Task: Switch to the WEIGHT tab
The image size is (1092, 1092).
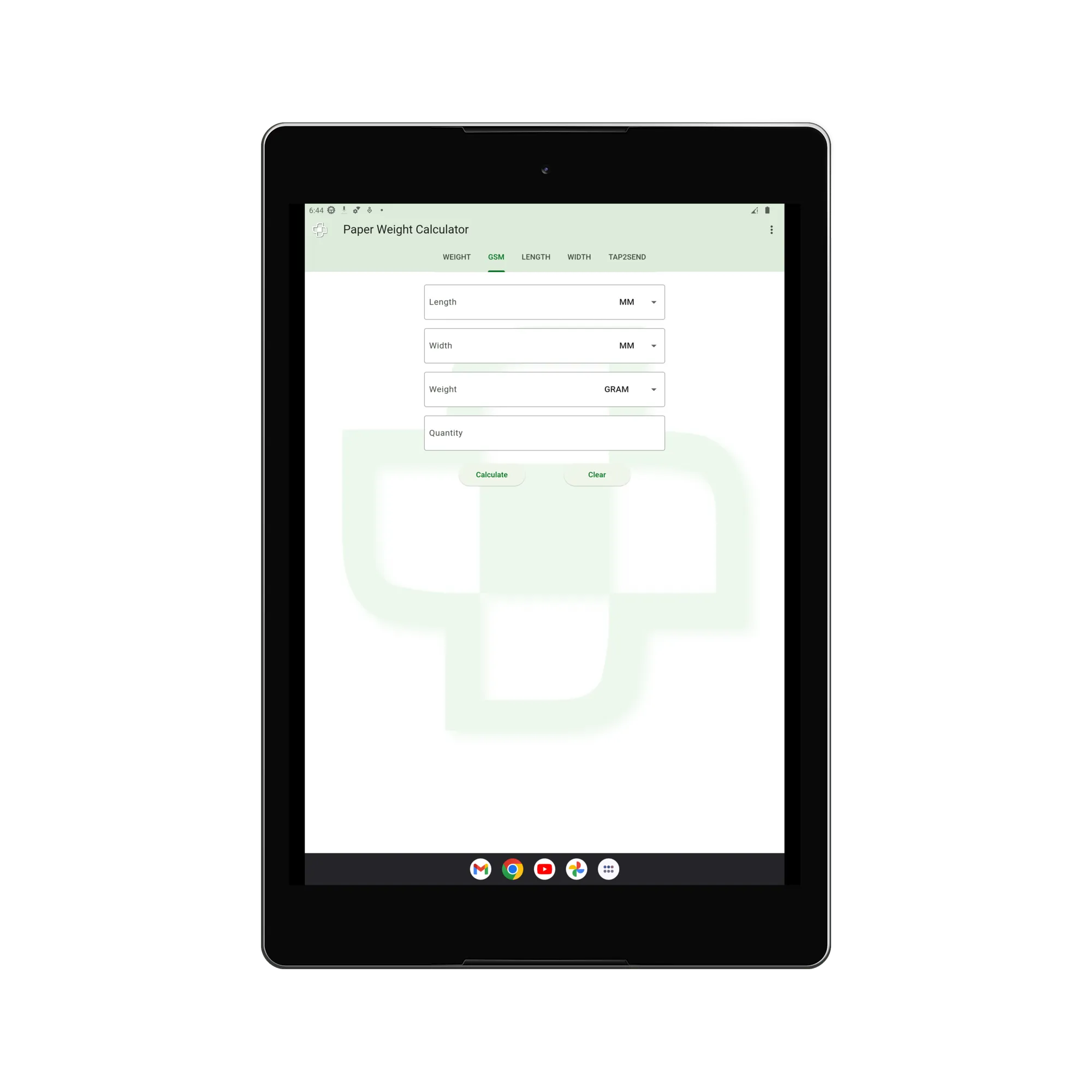Action: pyautogui.click(x=456, y=256)
